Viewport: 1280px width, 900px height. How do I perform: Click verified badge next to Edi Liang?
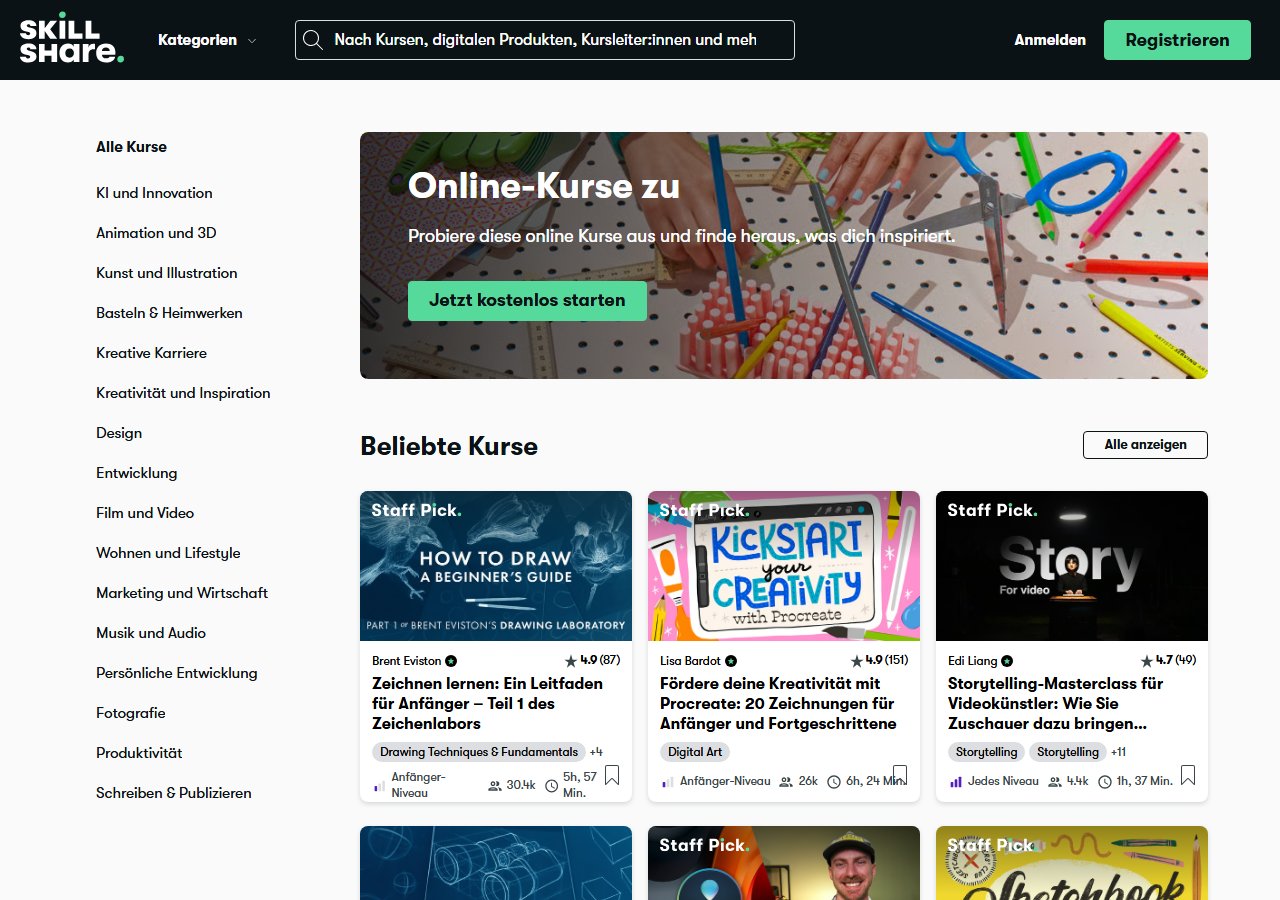[1007, 661]
